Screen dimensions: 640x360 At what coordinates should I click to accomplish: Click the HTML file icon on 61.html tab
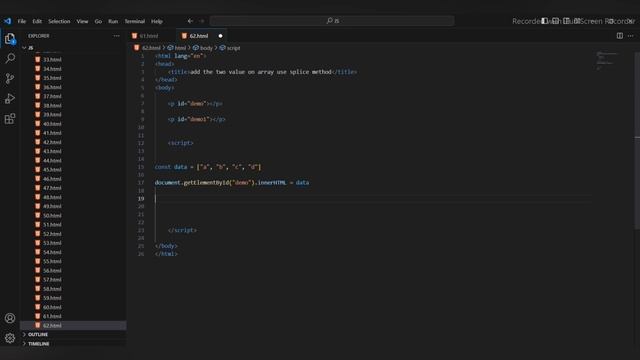(x=134, y=36)
